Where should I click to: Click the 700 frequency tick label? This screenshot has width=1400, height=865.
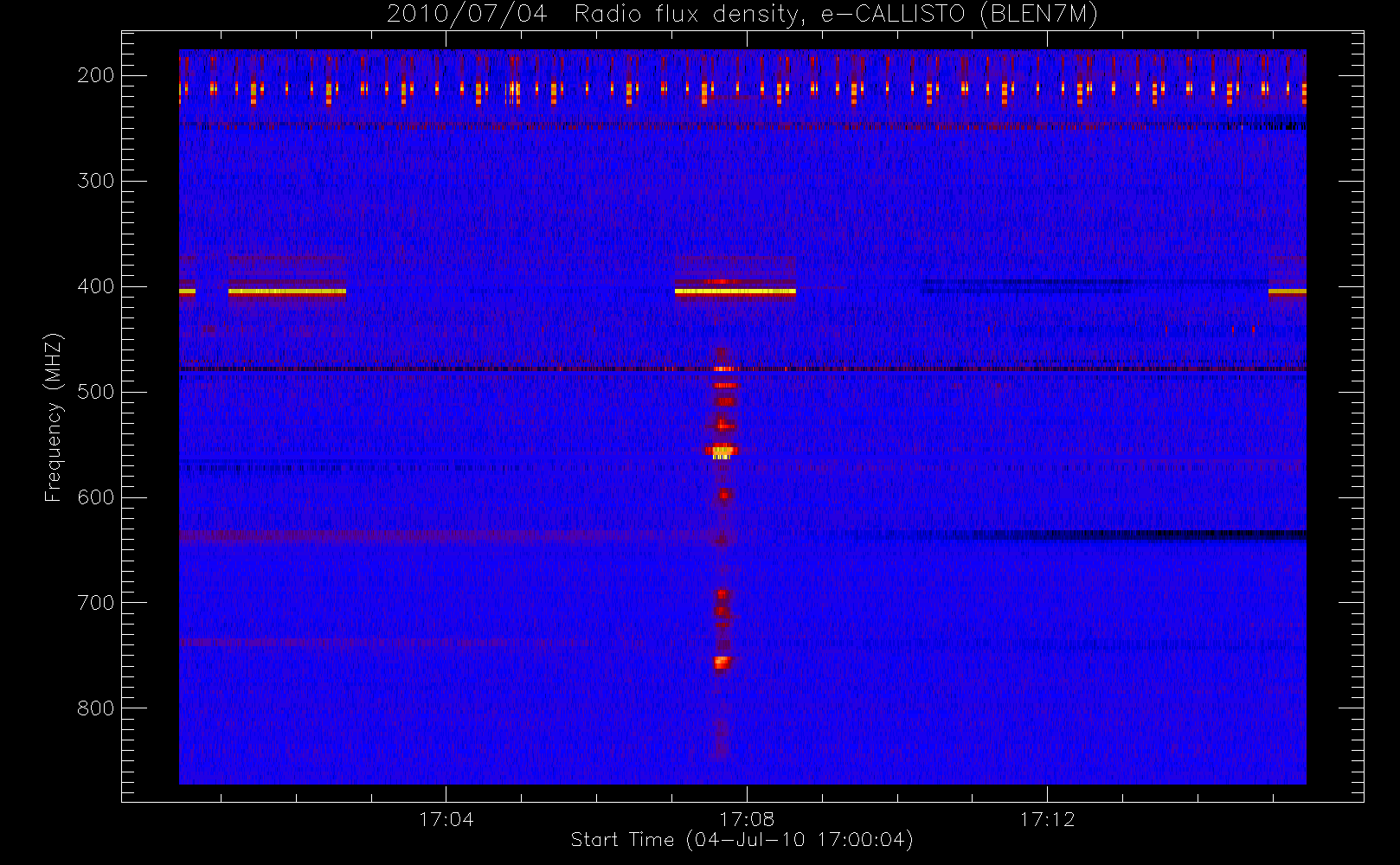[96, 603]
